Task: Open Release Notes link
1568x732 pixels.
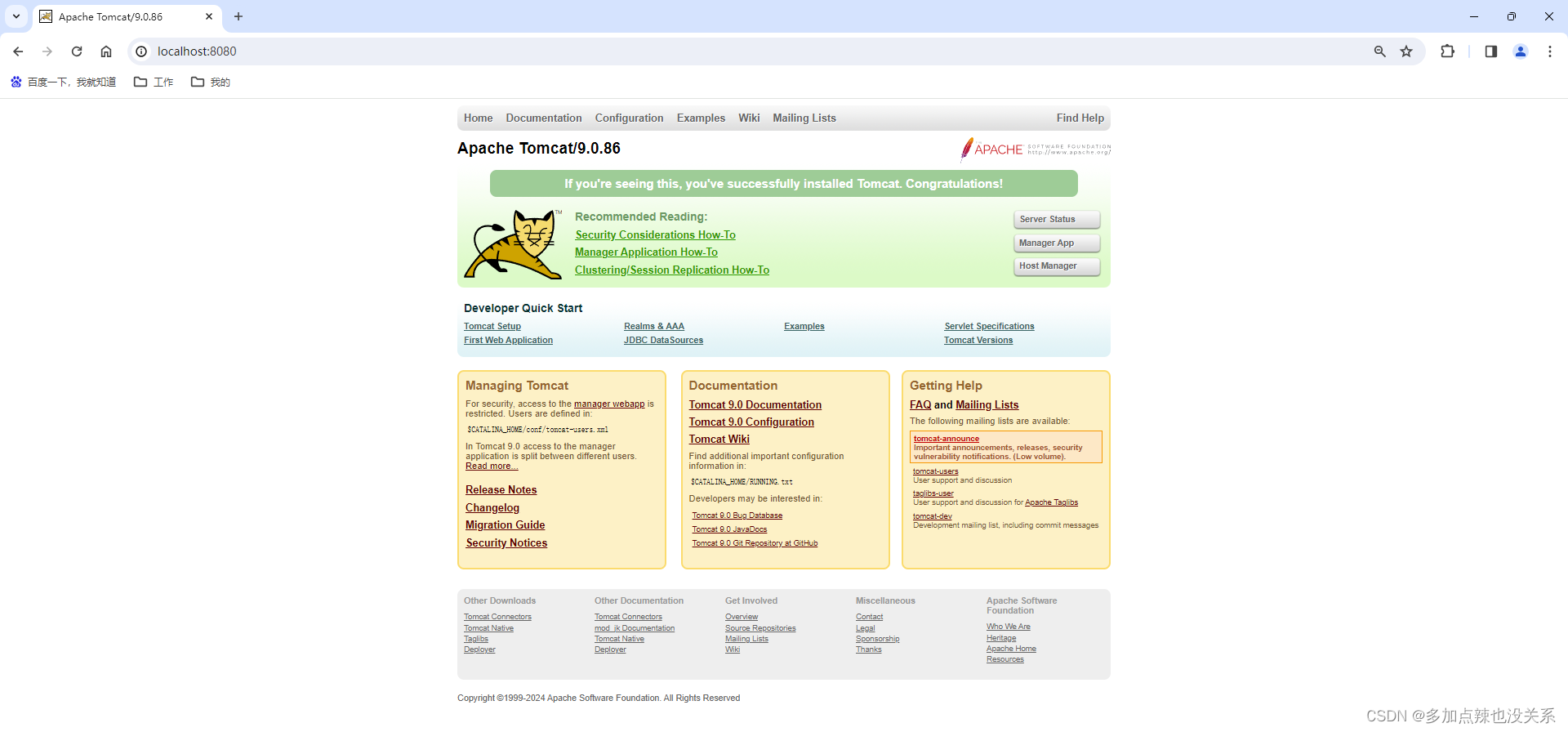Action: (501, 490)
